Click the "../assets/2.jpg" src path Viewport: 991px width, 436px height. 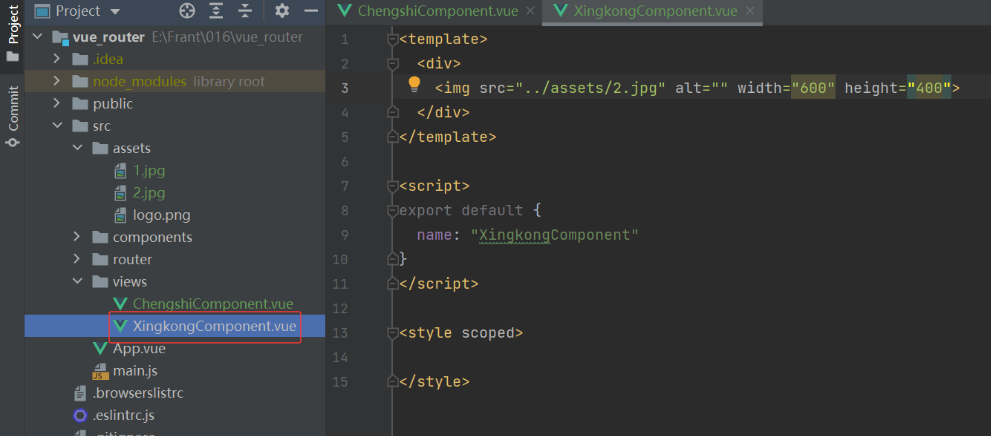click(592, 88)
